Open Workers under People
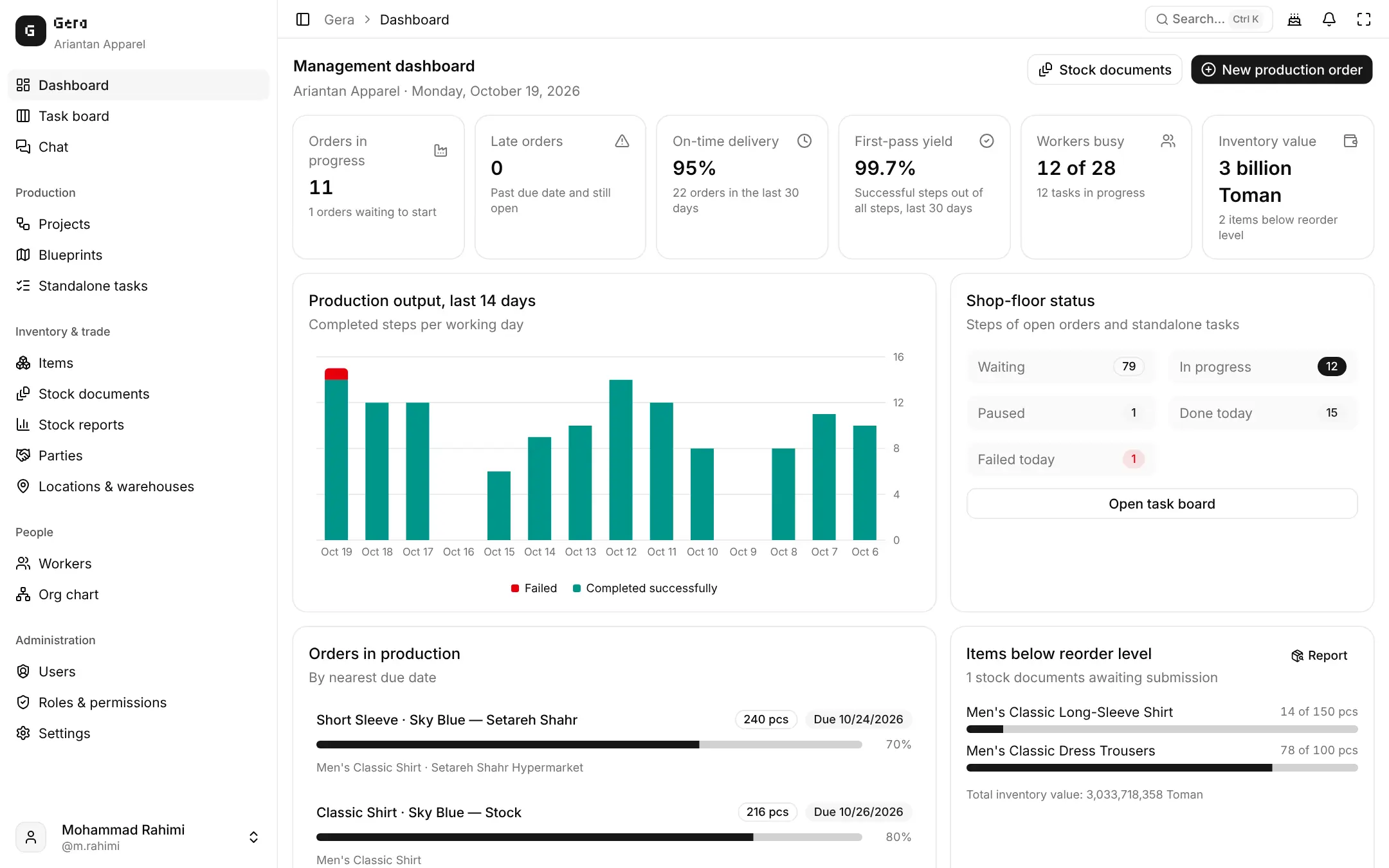Viewport: 1389px width, 868px height. [138, 563]
